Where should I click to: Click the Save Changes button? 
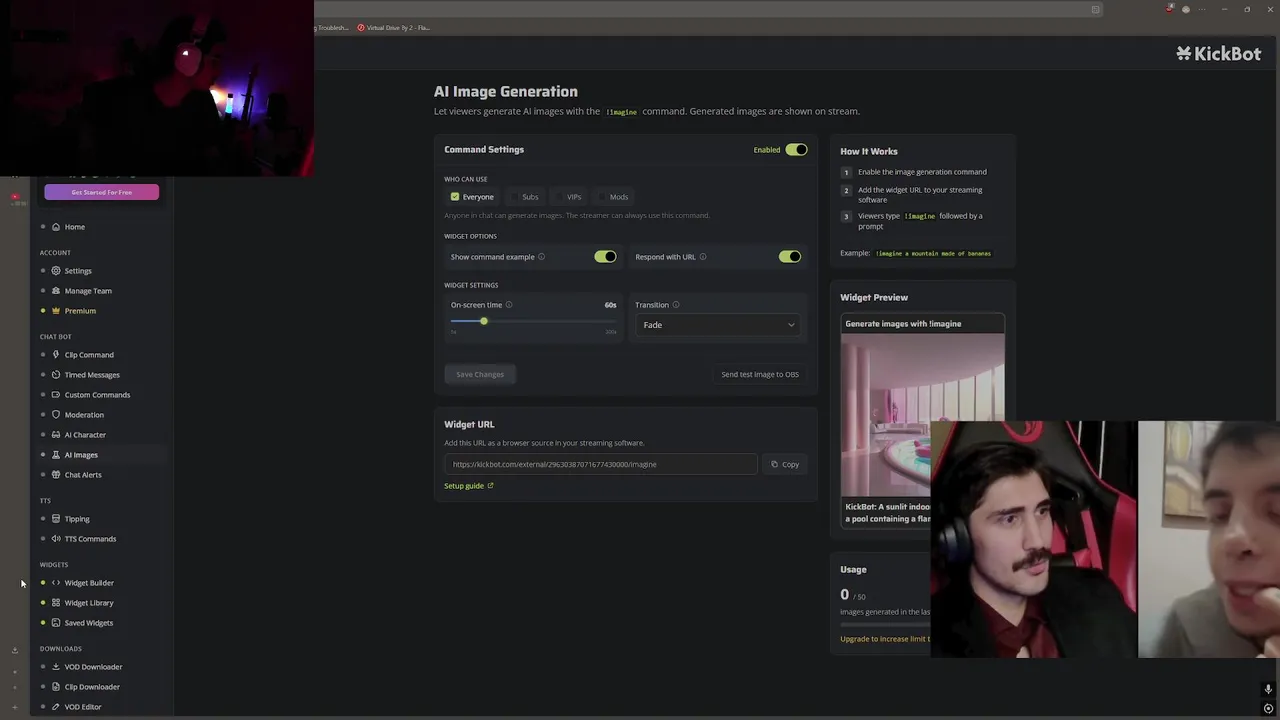point(480,374)
